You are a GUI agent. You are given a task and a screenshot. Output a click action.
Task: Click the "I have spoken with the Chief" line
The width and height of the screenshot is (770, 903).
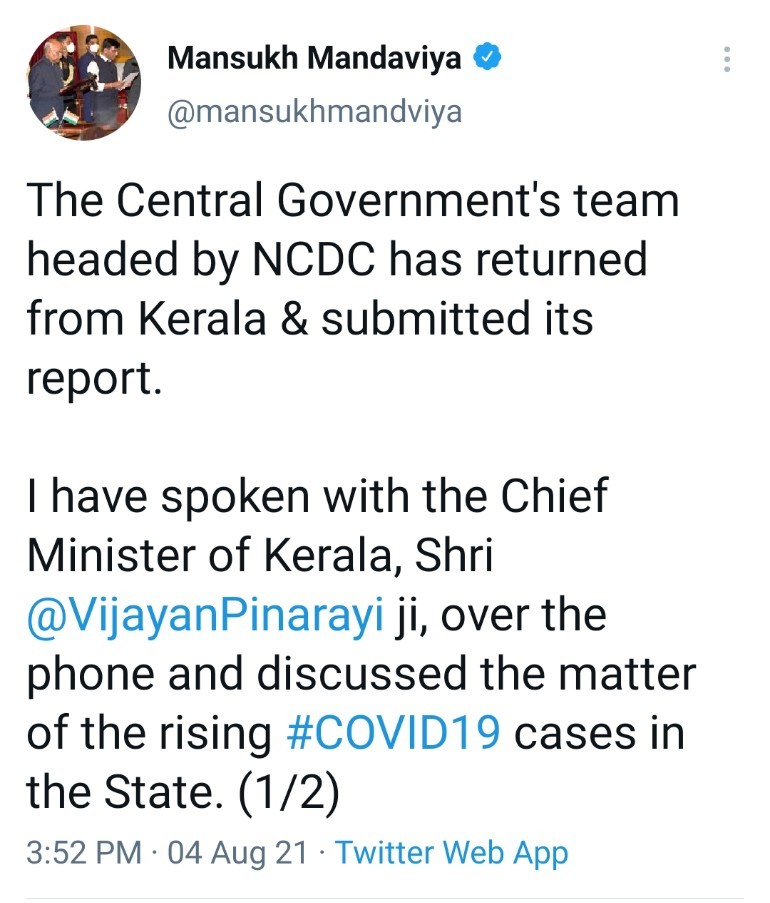(x=316, y=496)
